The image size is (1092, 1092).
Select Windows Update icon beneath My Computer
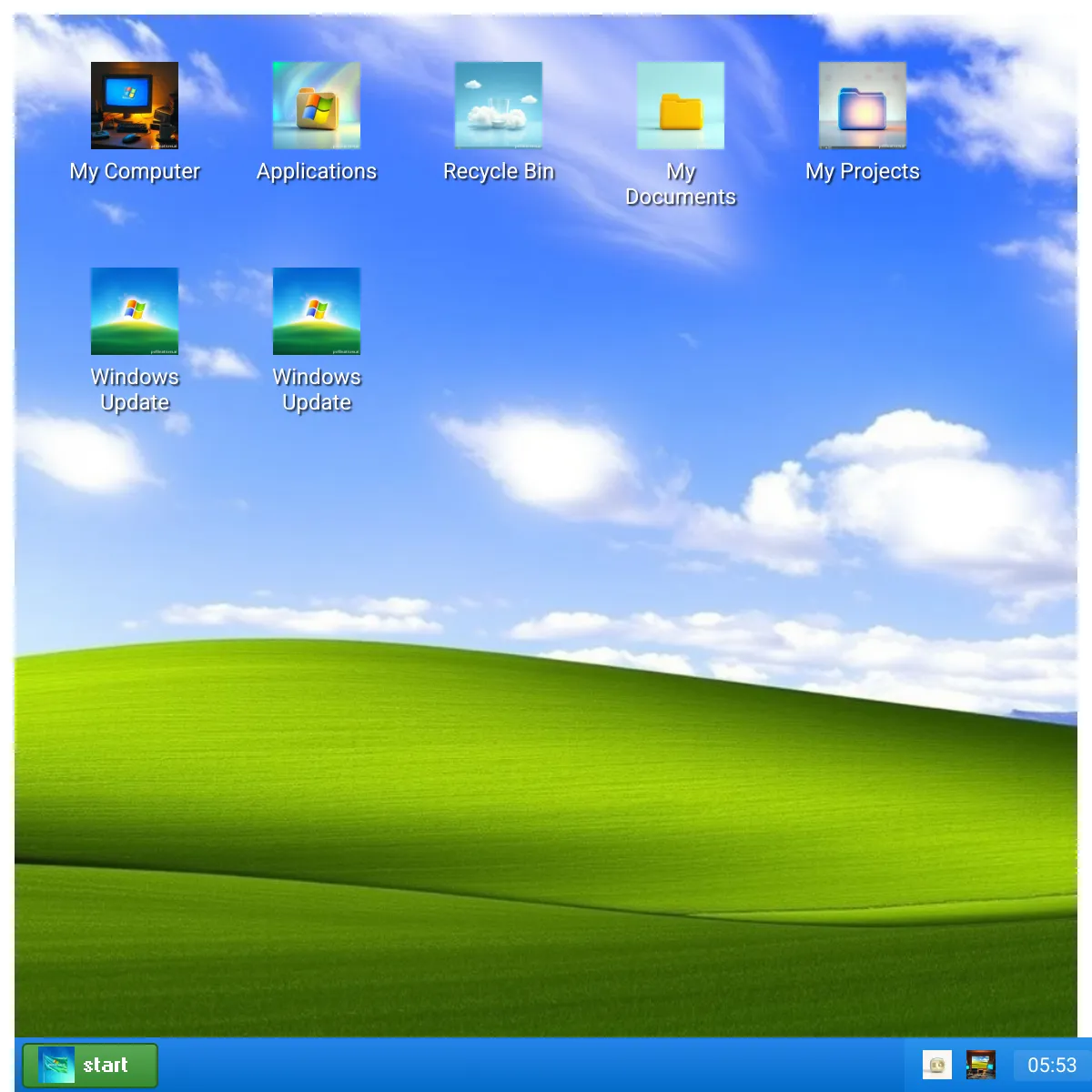[135, 311]
